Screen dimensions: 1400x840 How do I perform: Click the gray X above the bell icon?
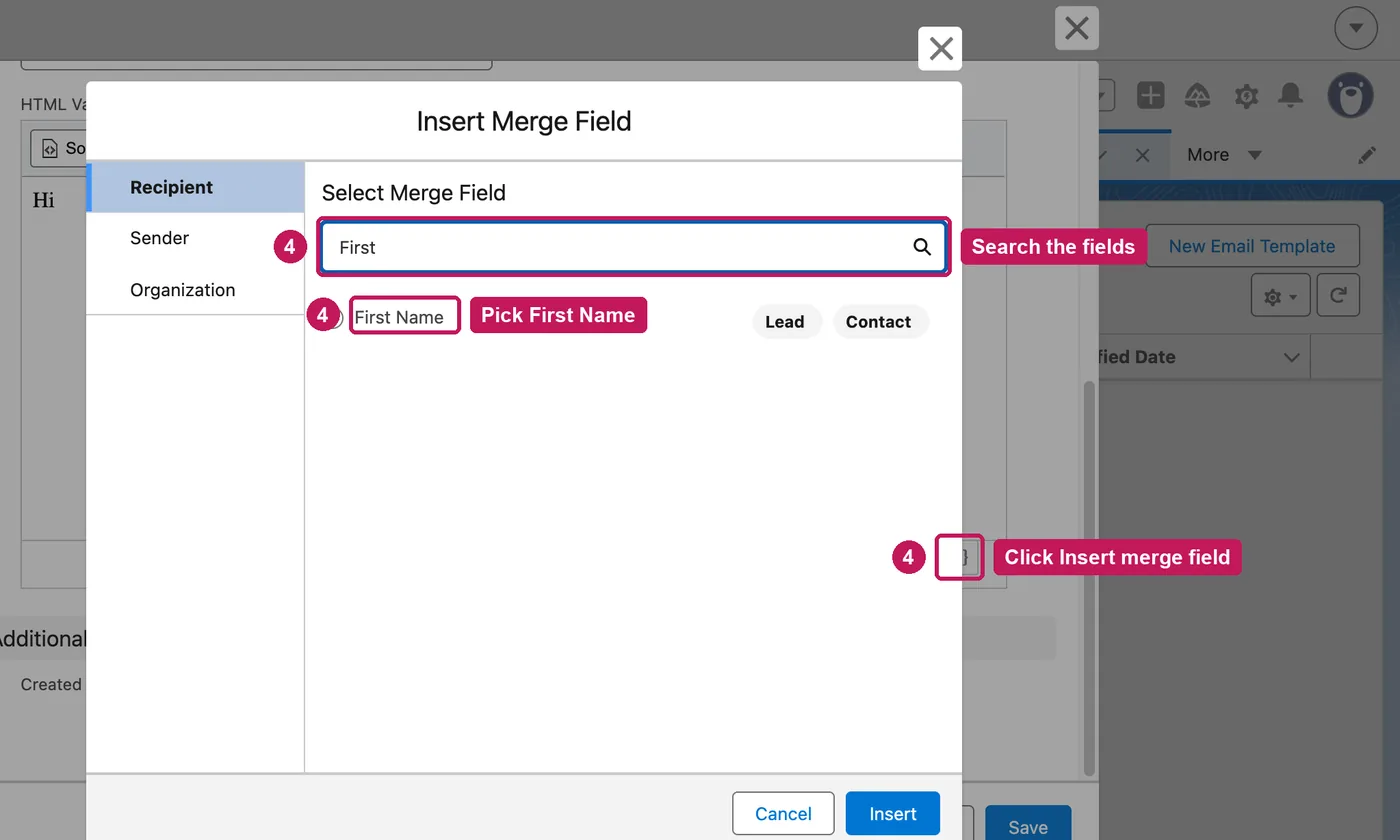coord(1077,28)
